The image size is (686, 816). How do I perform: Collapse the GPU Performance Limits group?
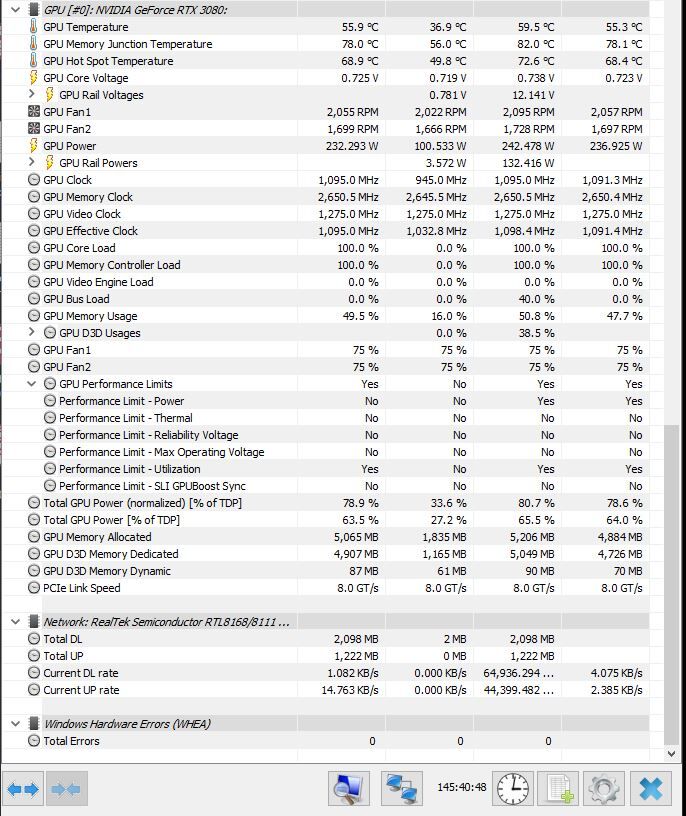[x=32, y=384]
